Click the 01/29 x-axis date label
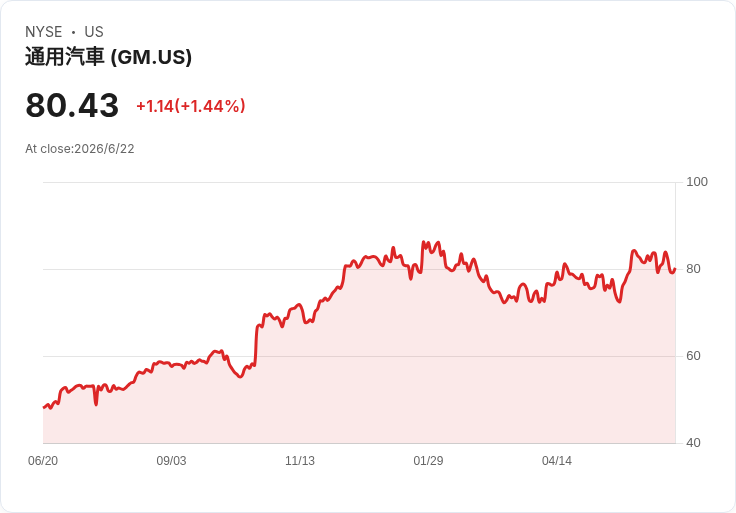Screen dimensions: 736x513 (428, 461)
